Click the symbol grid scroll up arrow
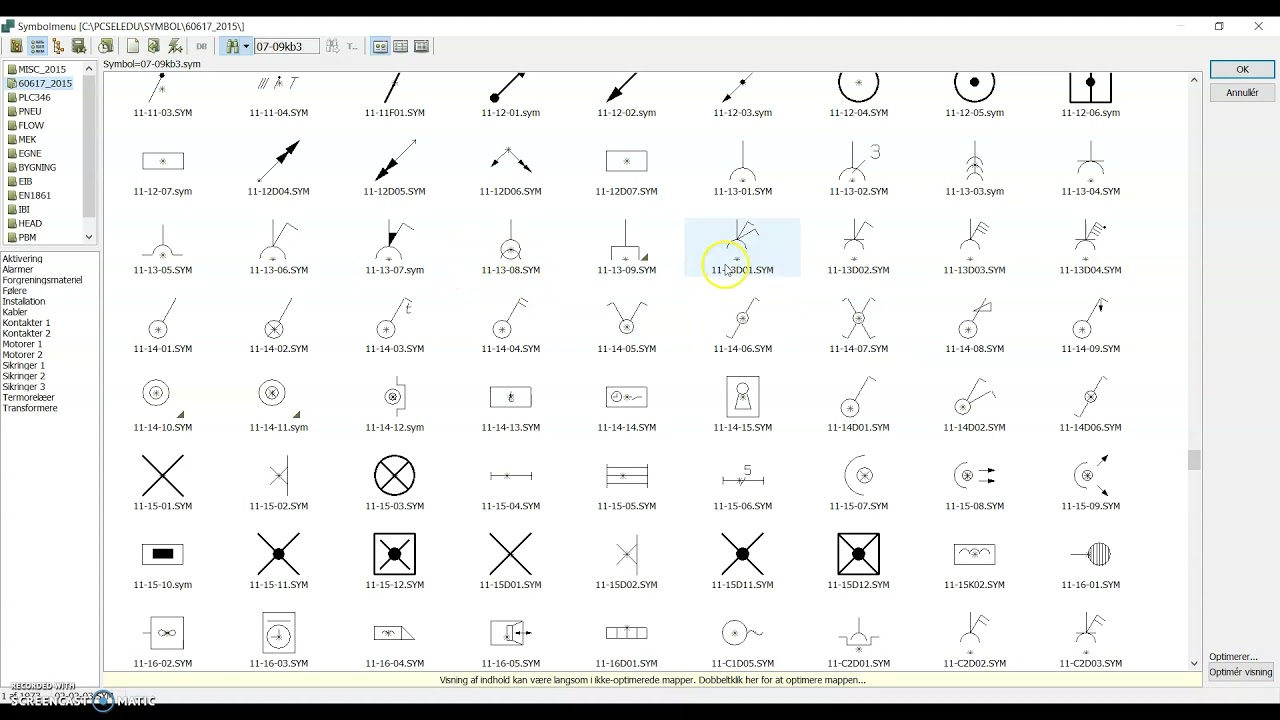Image resolution: width=1280 pixels, height=720 pixels. [1193, 79]
